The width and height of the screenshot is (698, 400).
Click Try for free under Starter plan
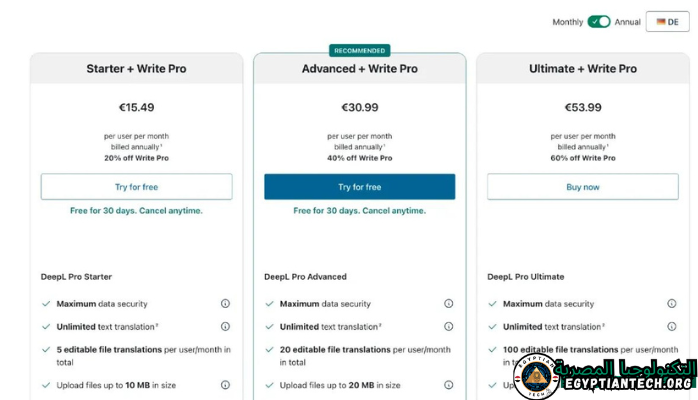click(136, 187)
